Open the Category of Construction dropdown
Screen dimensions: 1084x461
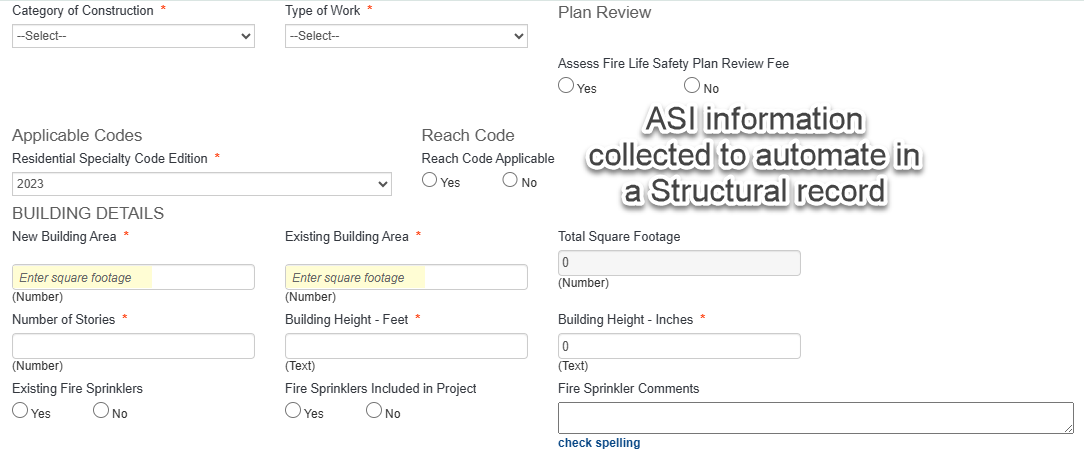[x=133, y=36]
